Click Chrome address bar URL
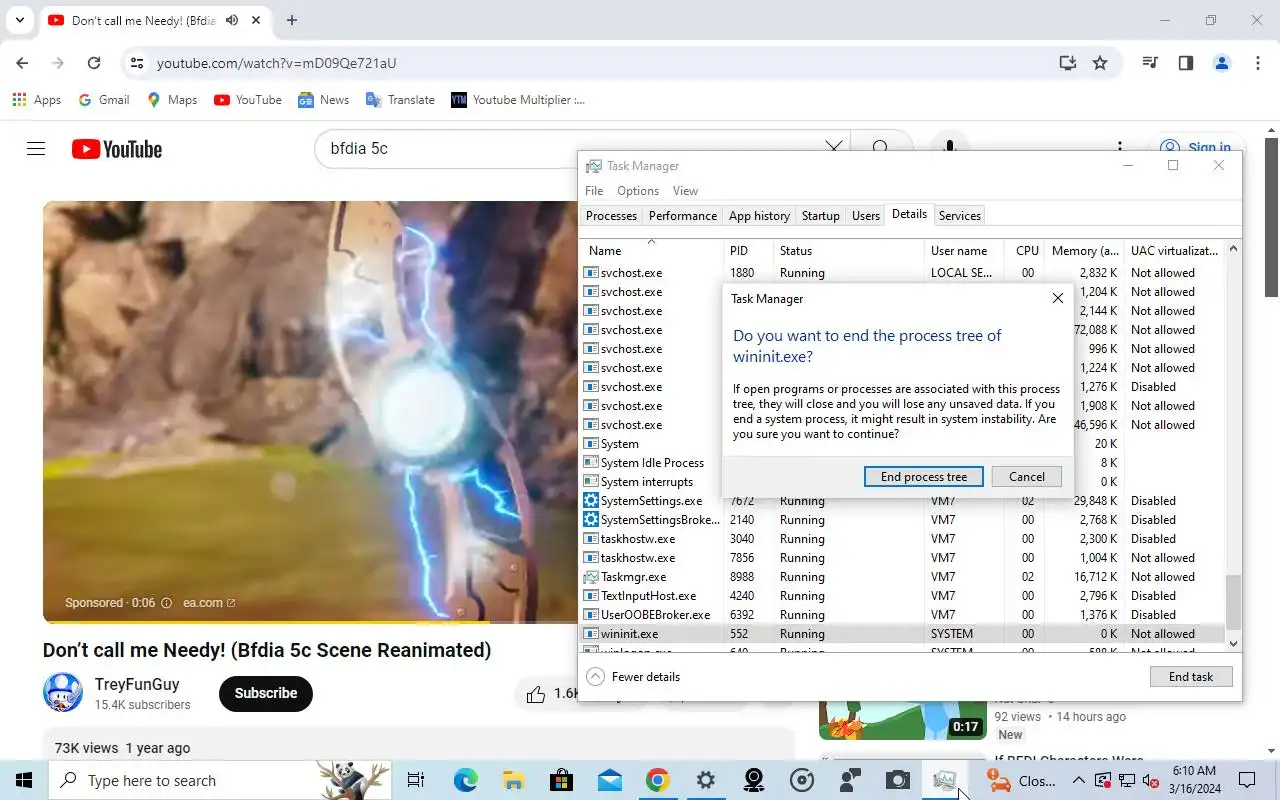This screenshot has height=800, width=1280. tap(276, 63)
